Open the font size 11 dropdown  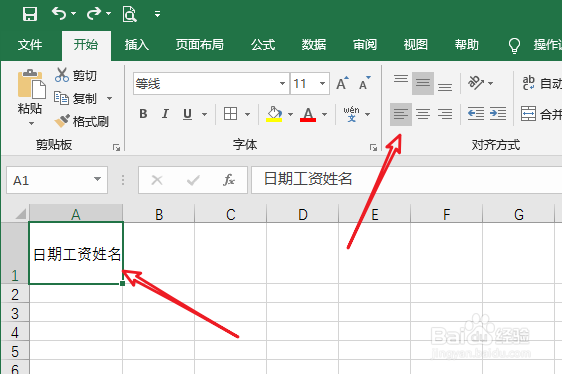pos(322,84)
